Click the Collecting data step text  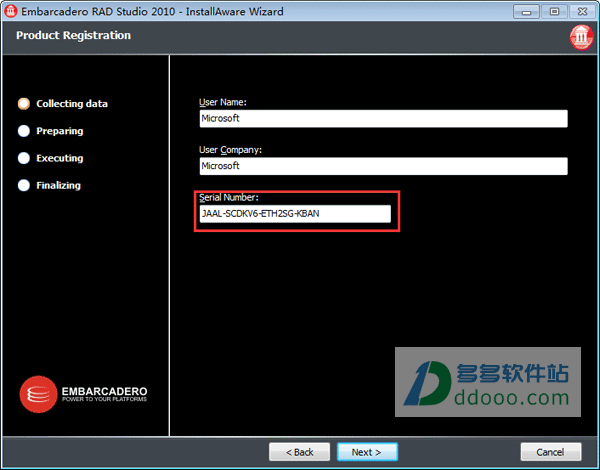(x=72, y=104)
